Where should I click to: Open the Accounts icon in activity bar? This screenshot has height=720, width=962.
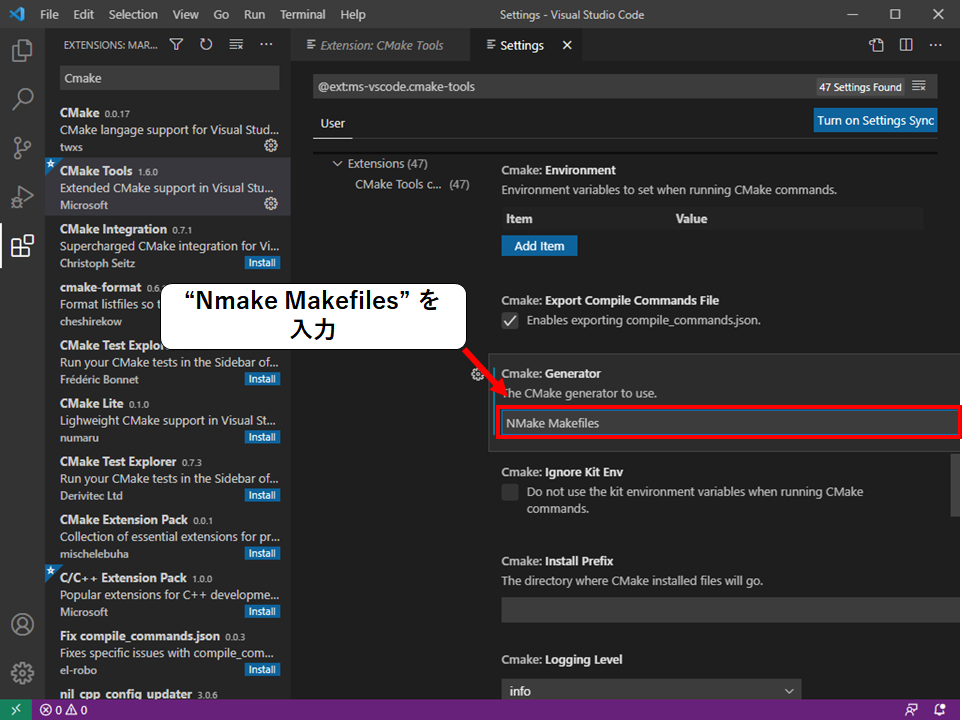pyautogui.click(x=22, y=624)
